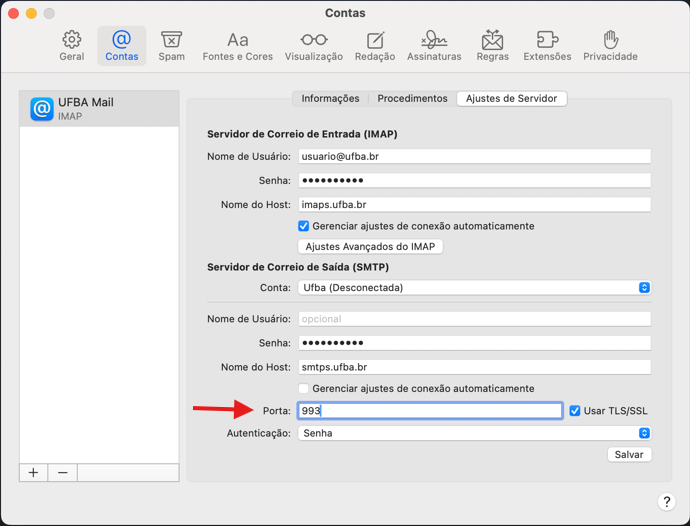Screen dimensions: 690x526
Task: Open the Geral preferences pane
Action: pyautogui.click(x=72, y=46)
